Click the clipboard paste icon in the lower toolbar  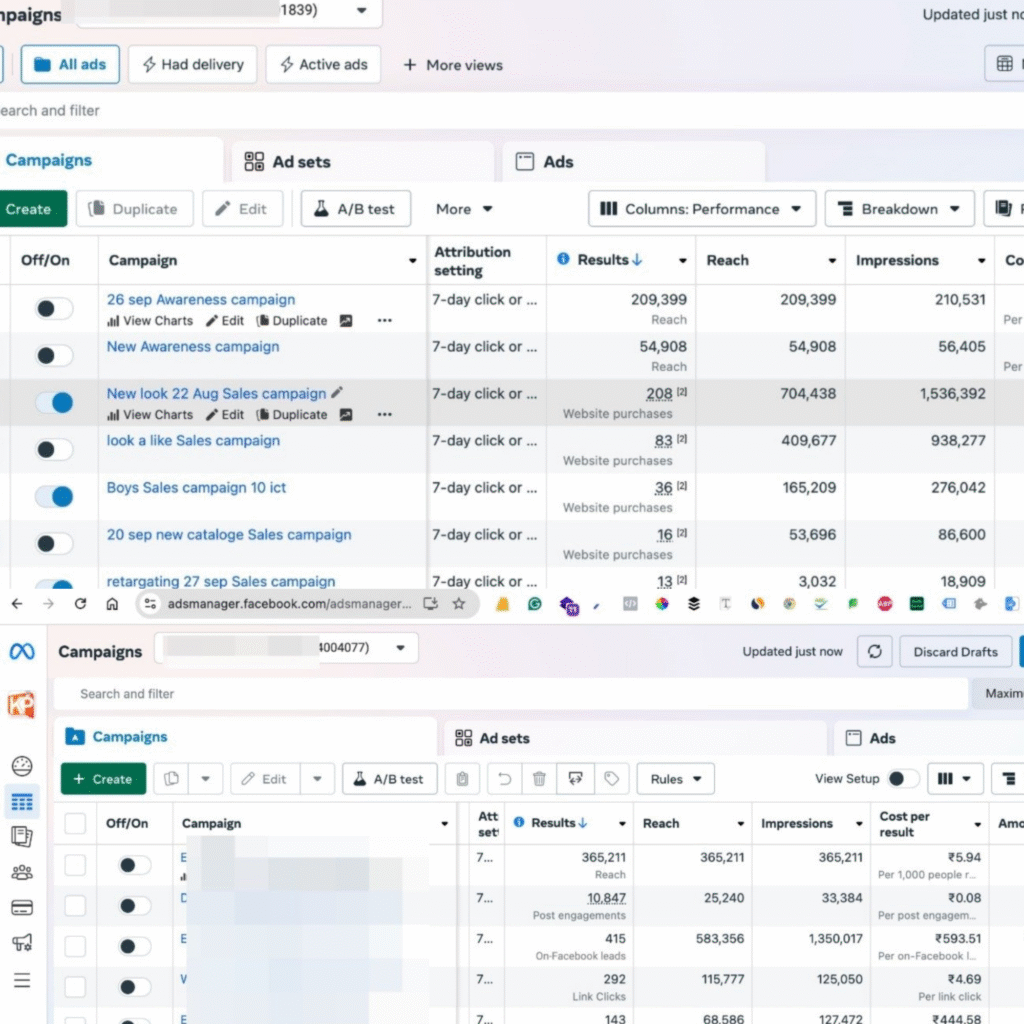point(462,778)
